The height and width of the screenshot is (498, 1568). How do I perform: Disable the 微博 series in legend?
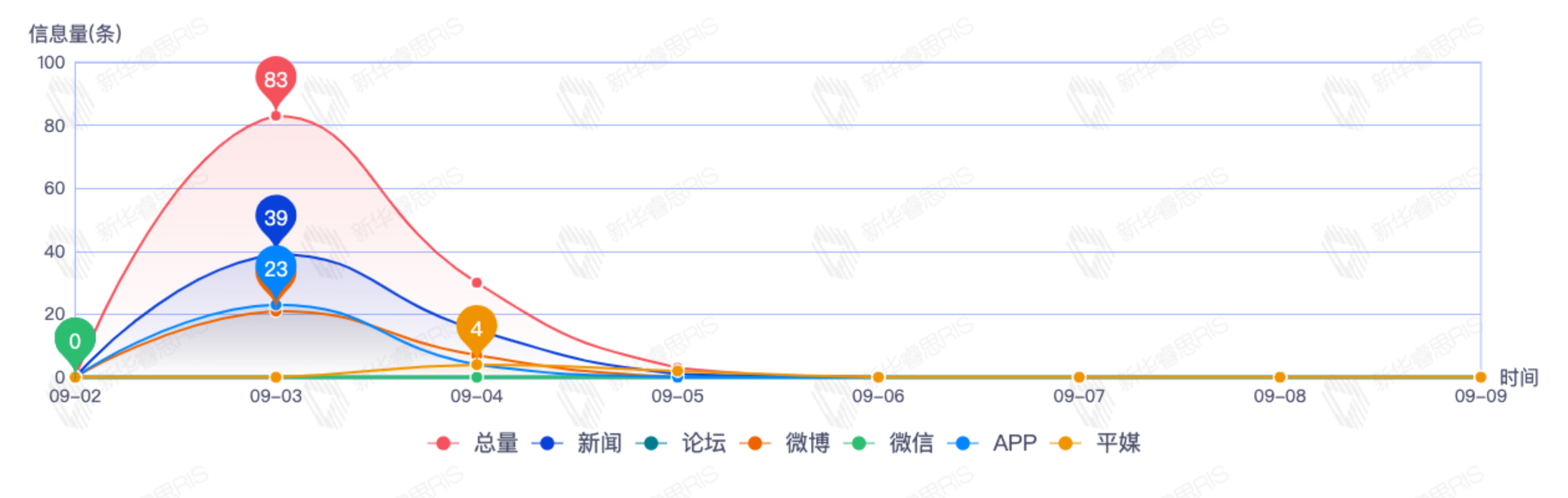point(786,443)
